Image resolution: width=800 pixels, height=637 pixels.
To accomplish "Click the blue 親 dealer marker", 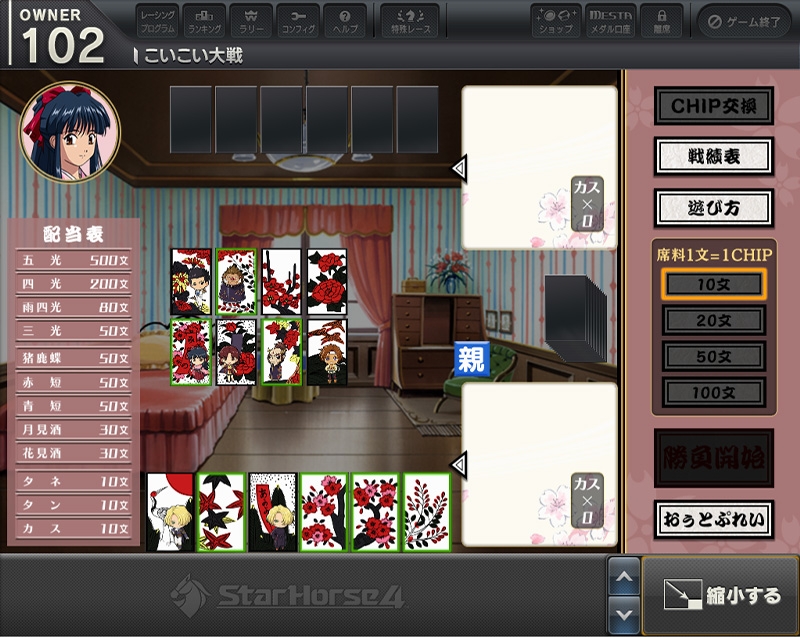I will [x=472, y=359].
